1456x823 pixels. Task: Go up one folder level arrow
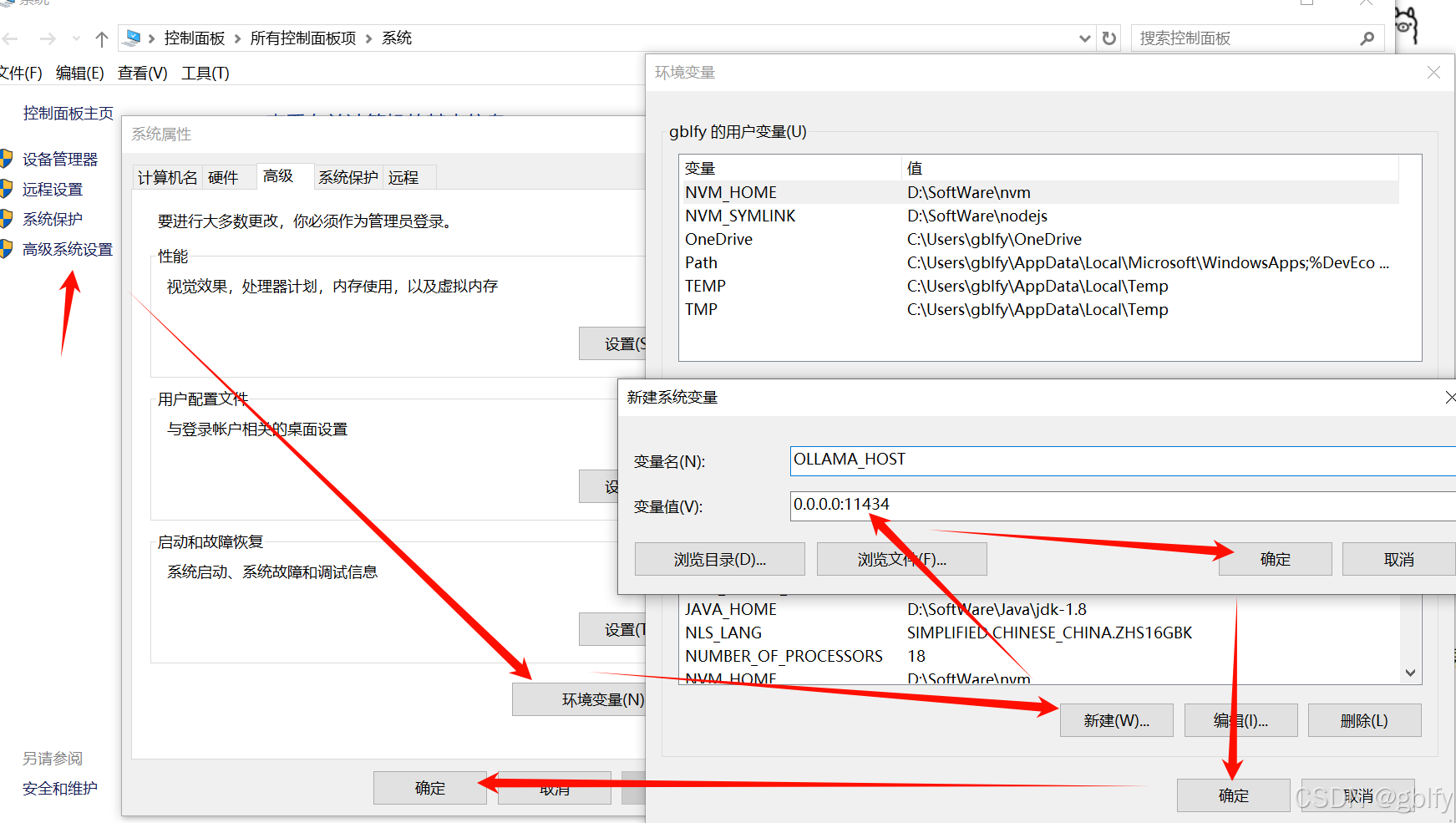click(x=102, y=38)
